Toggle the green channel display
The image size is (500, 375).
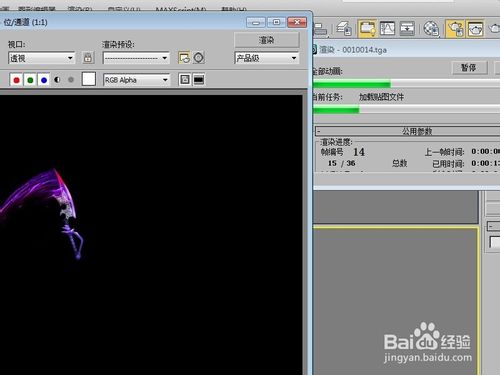pyautogui.click(x=30, y=80)
